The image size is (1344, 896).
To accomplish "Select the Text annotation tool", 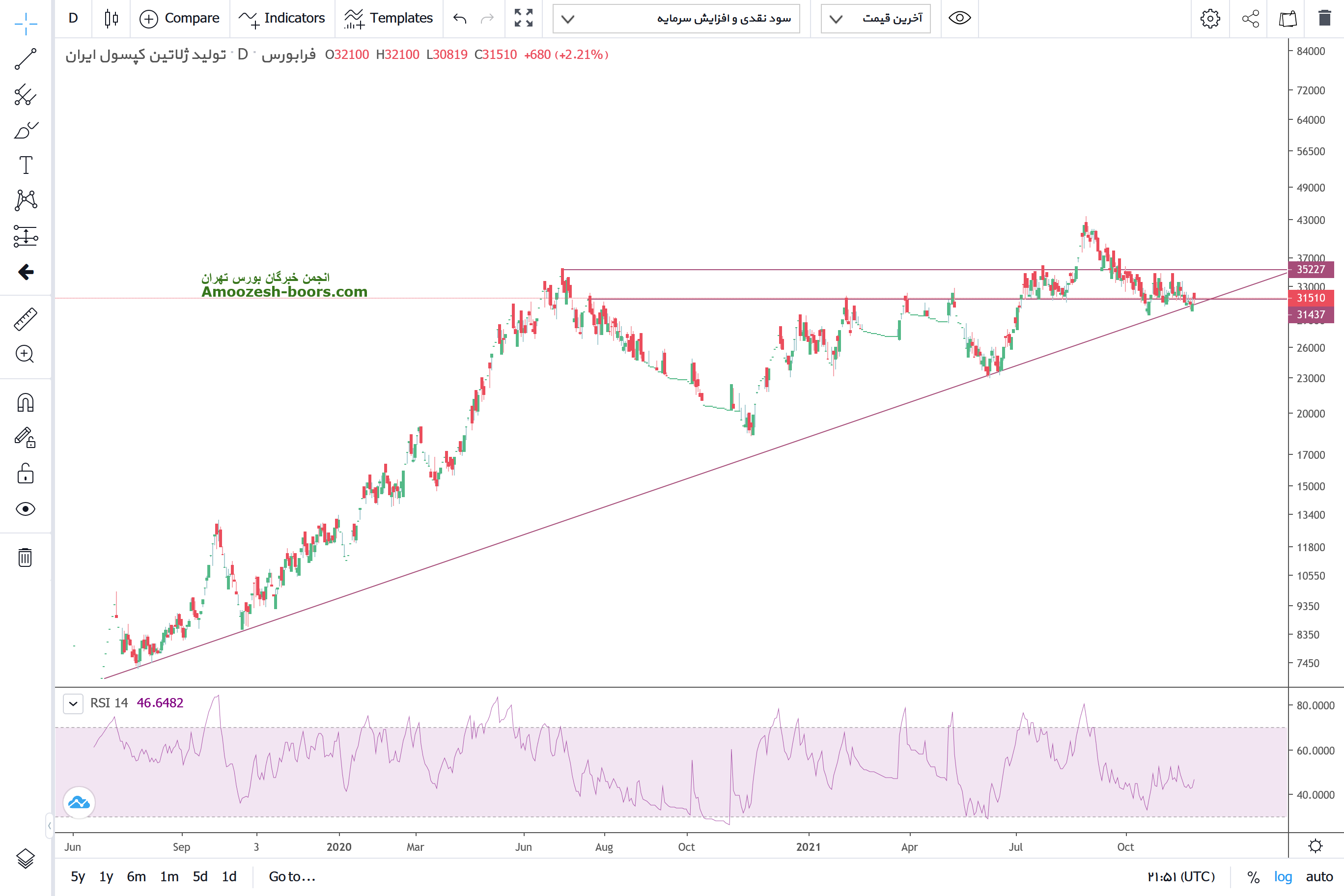I will pos(26,165).
